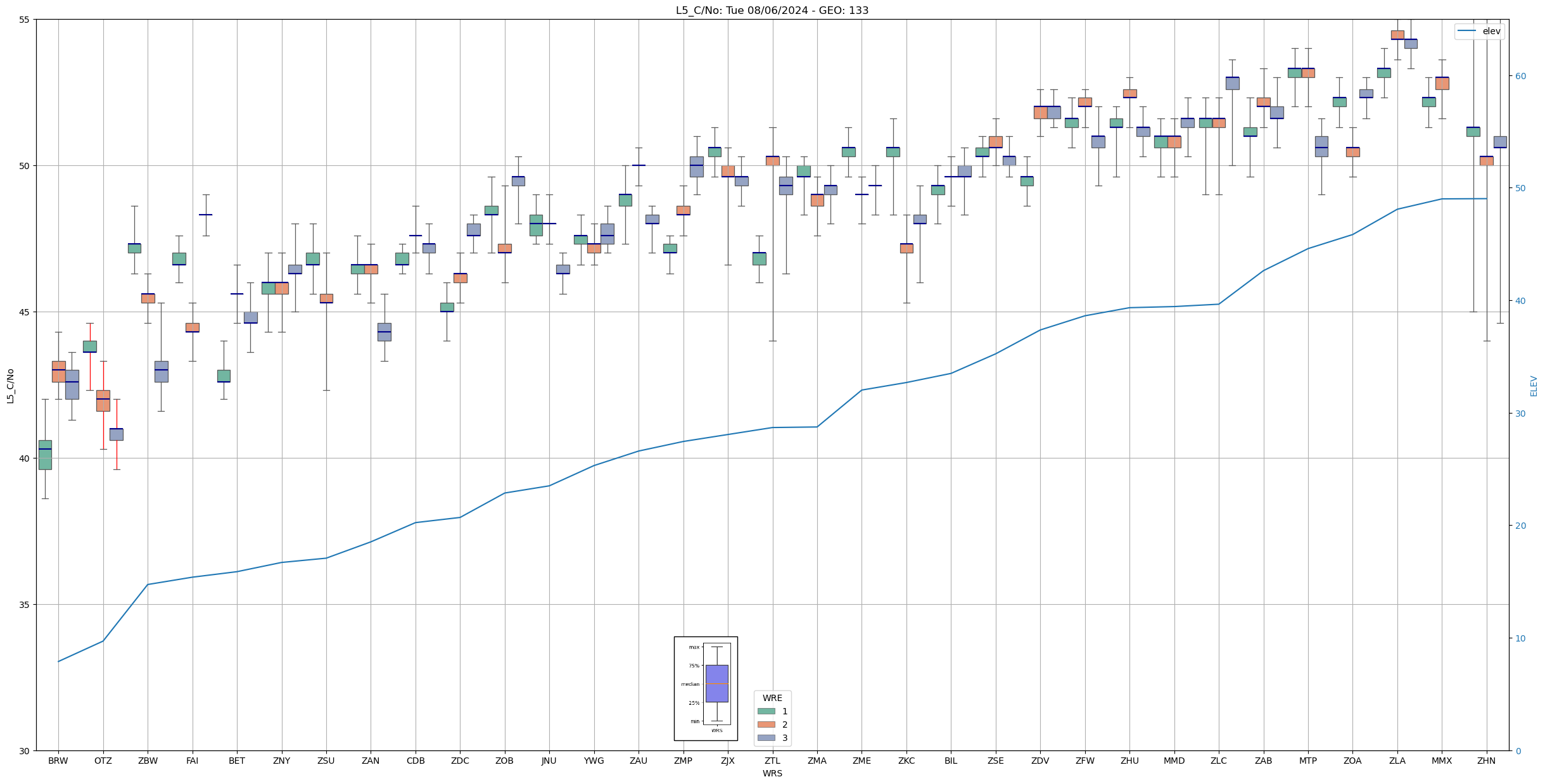The image size is (1545, 784).
Task: Click the ELEV right axis title
Action: [x=1534, y=386]
